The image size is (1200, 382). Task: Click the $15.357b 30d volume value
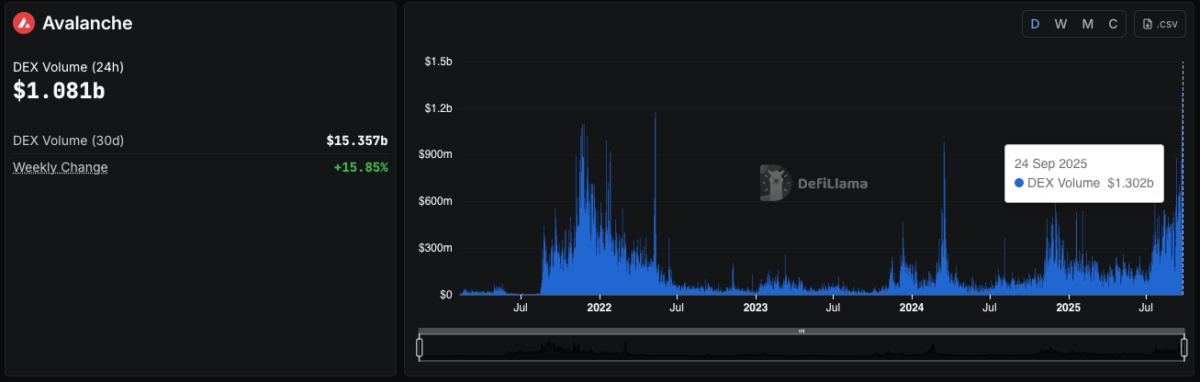pos(357,141)
